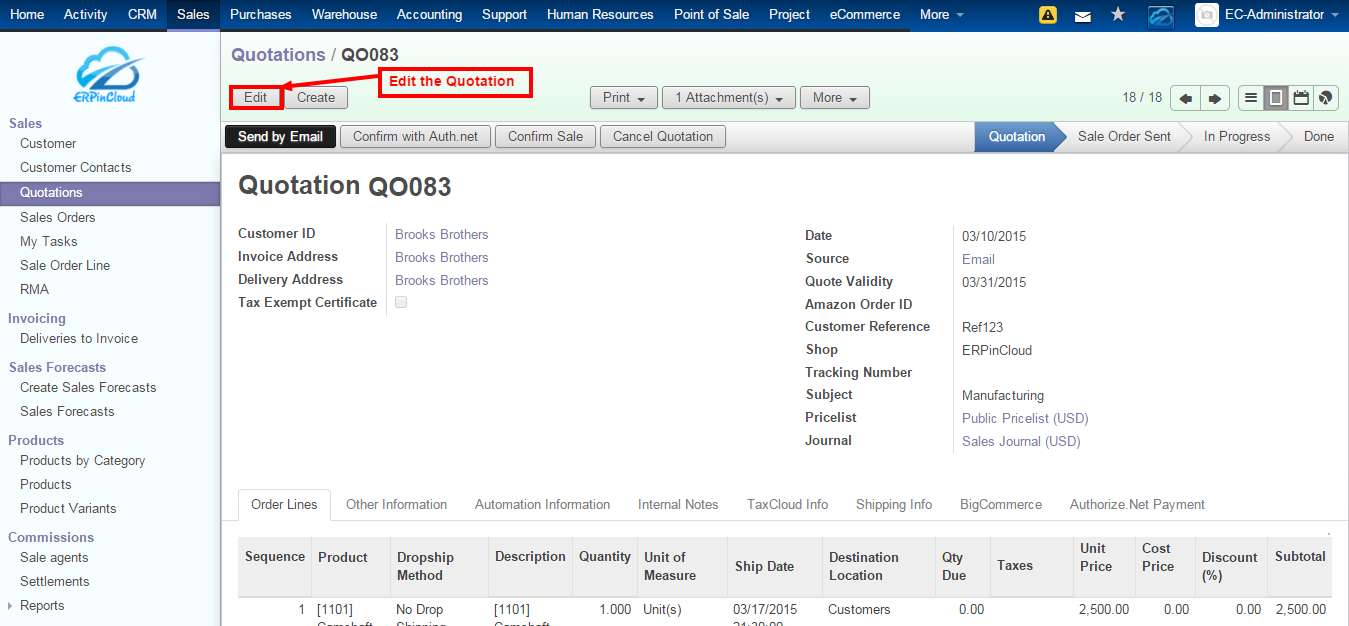Screen dimensions: 1349x626
Task: Open the Sales Journal (USD) link
Action: pyautogui.click(x=1021, y=442)
